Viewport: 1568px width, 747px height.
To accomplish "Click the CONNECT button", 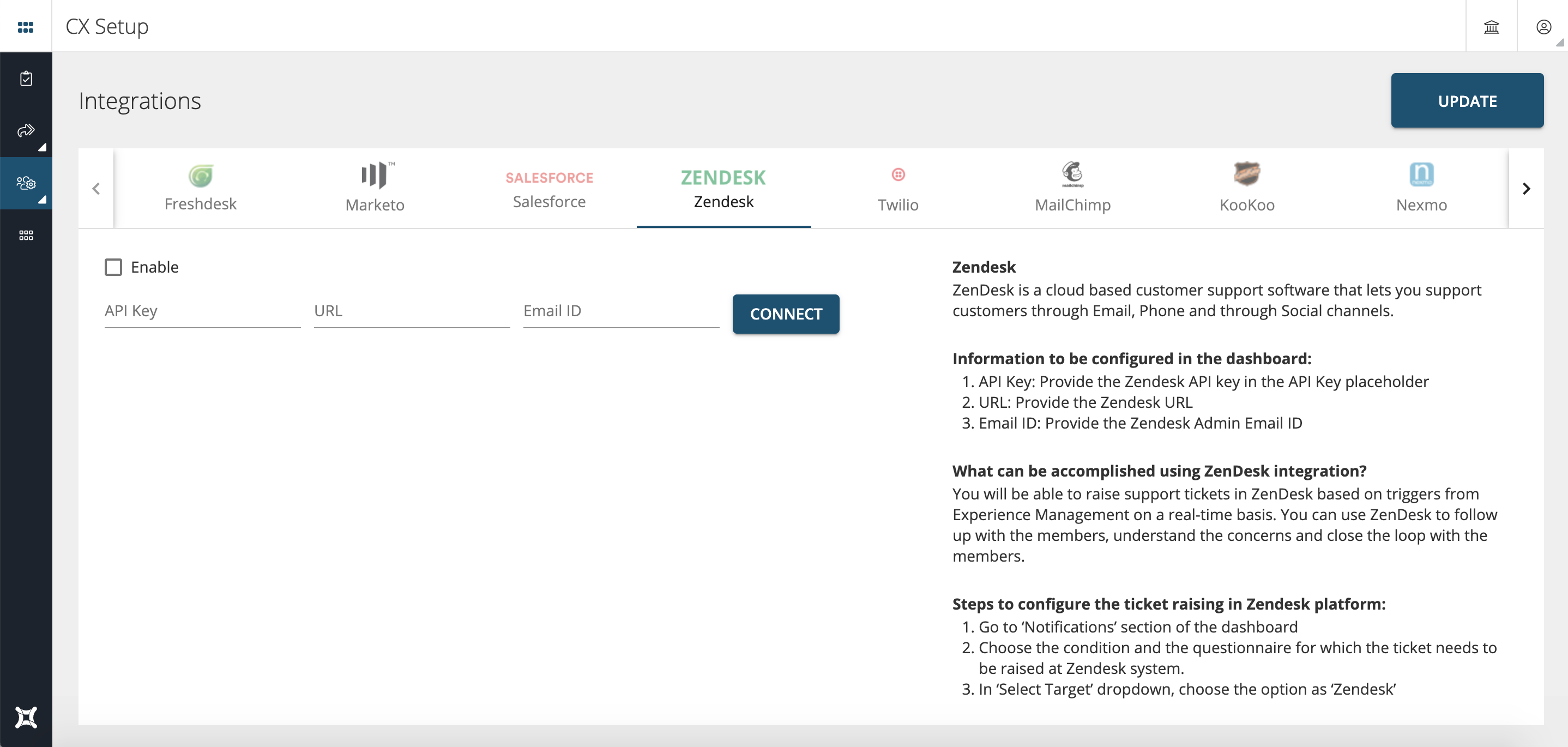I will click(x=786, y=313).
